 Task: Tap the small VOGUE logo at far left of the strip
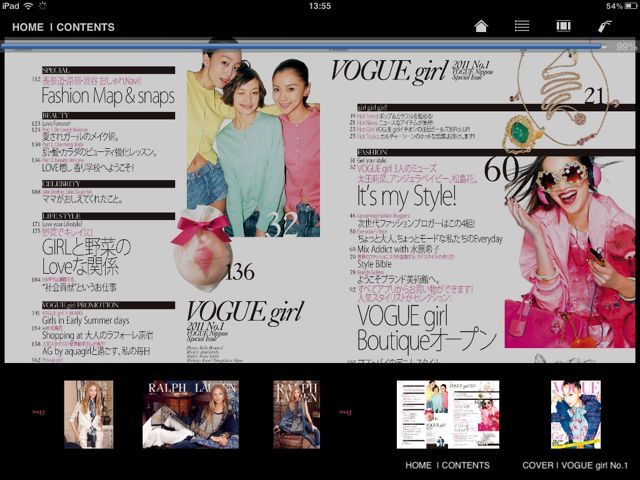(39, 412)
